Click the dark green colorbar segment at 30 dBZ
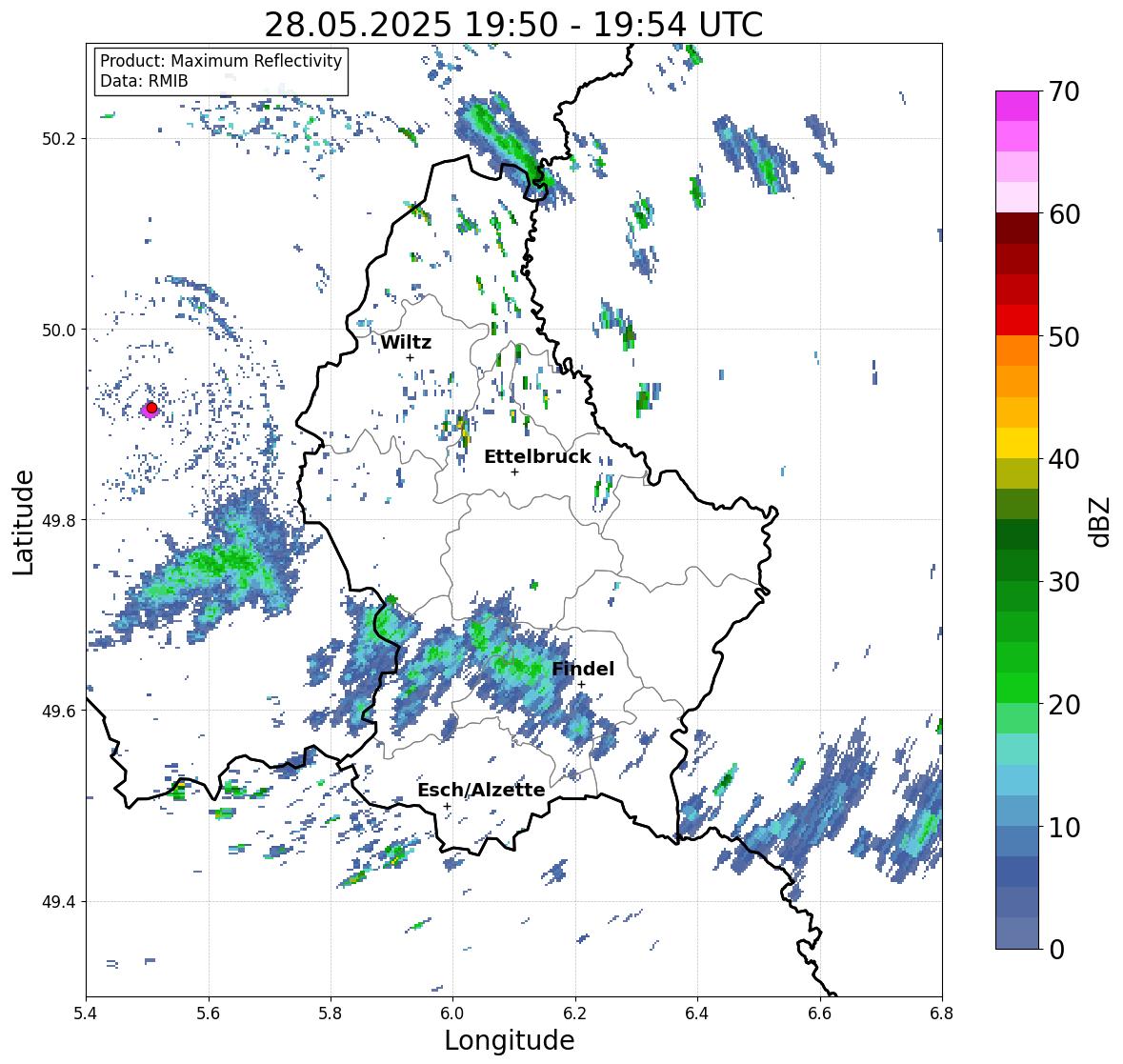 pos(1017,566)
